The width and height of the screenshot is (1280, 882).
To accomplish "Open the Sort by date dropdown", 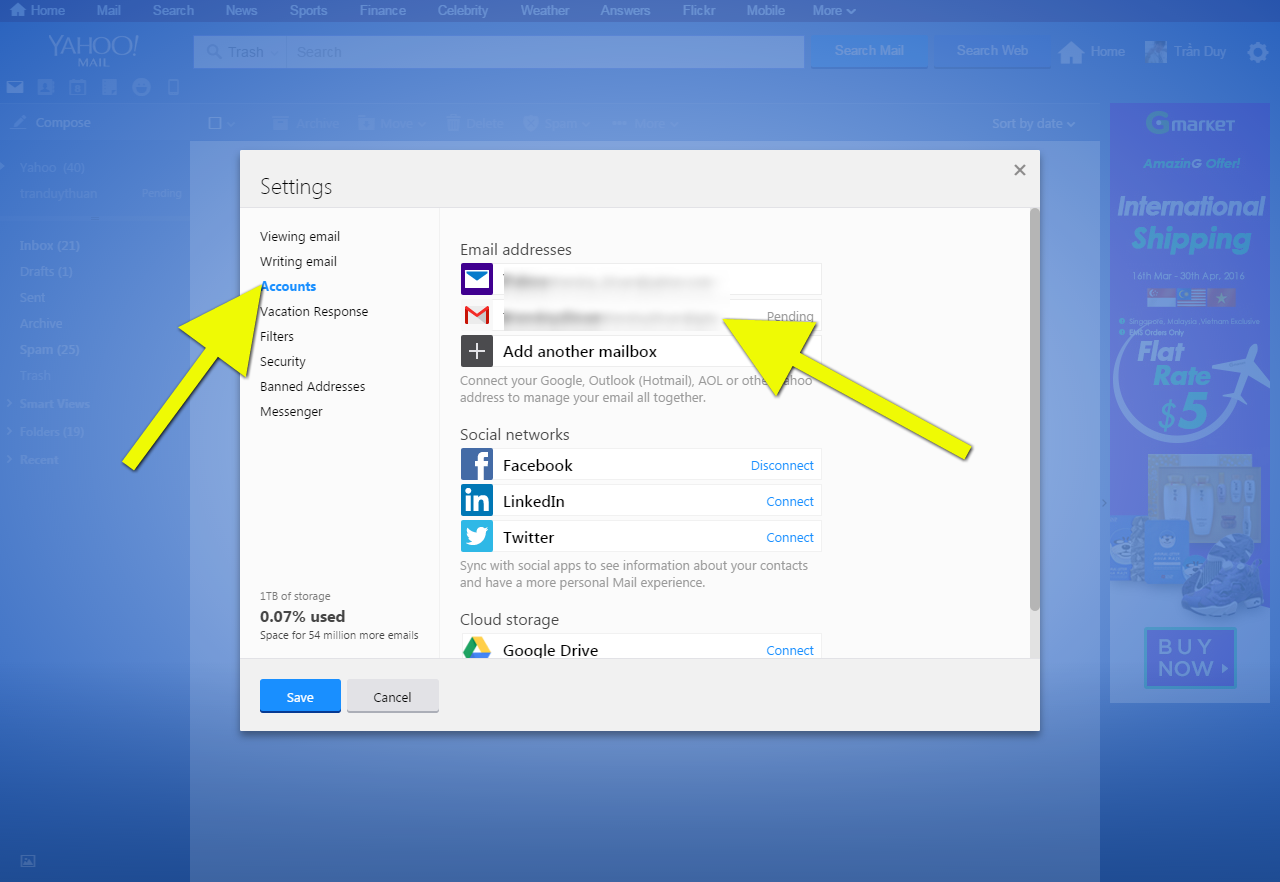I will 1033,123.
